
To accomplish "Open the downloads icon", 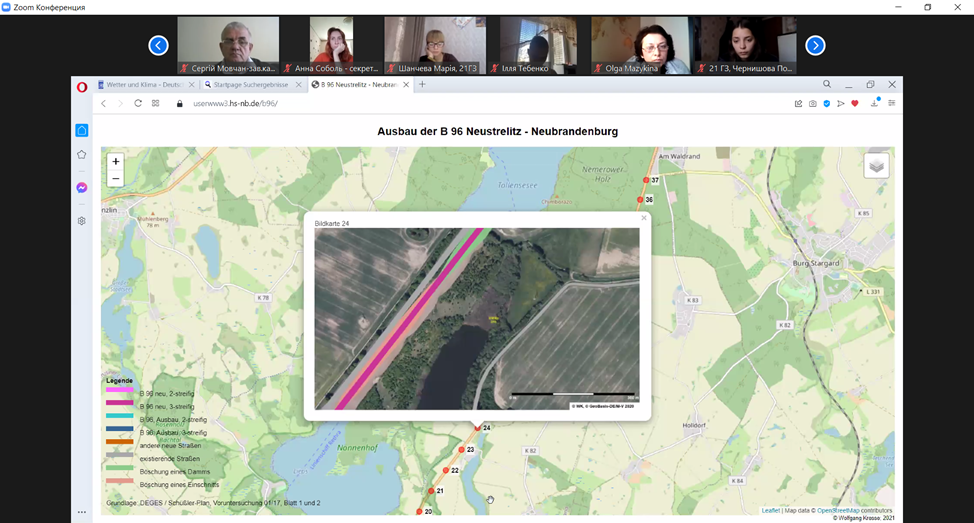I will [x=875, y=102].
